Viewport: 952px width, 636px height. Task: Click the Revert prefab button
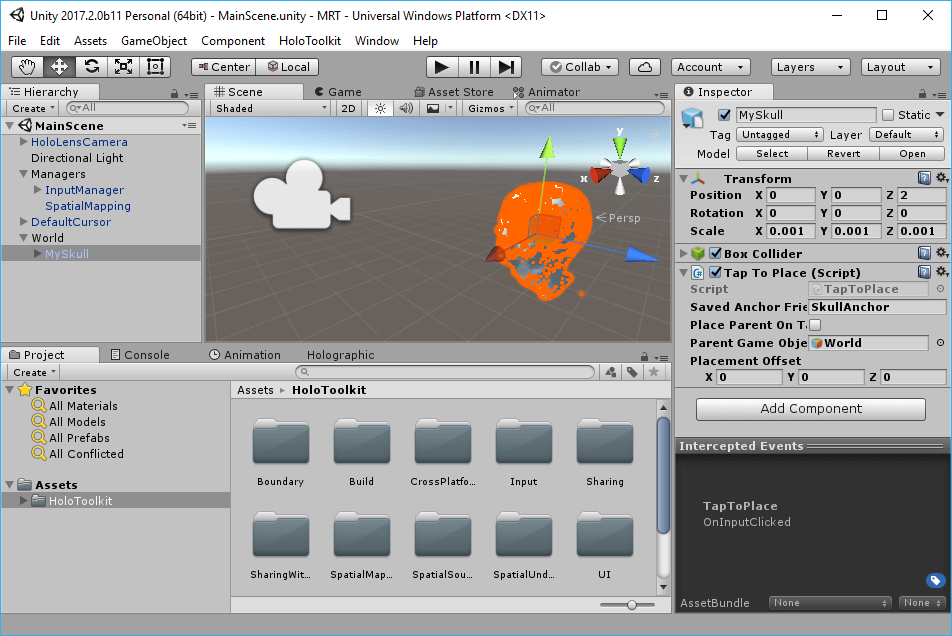tap(843, 154)
